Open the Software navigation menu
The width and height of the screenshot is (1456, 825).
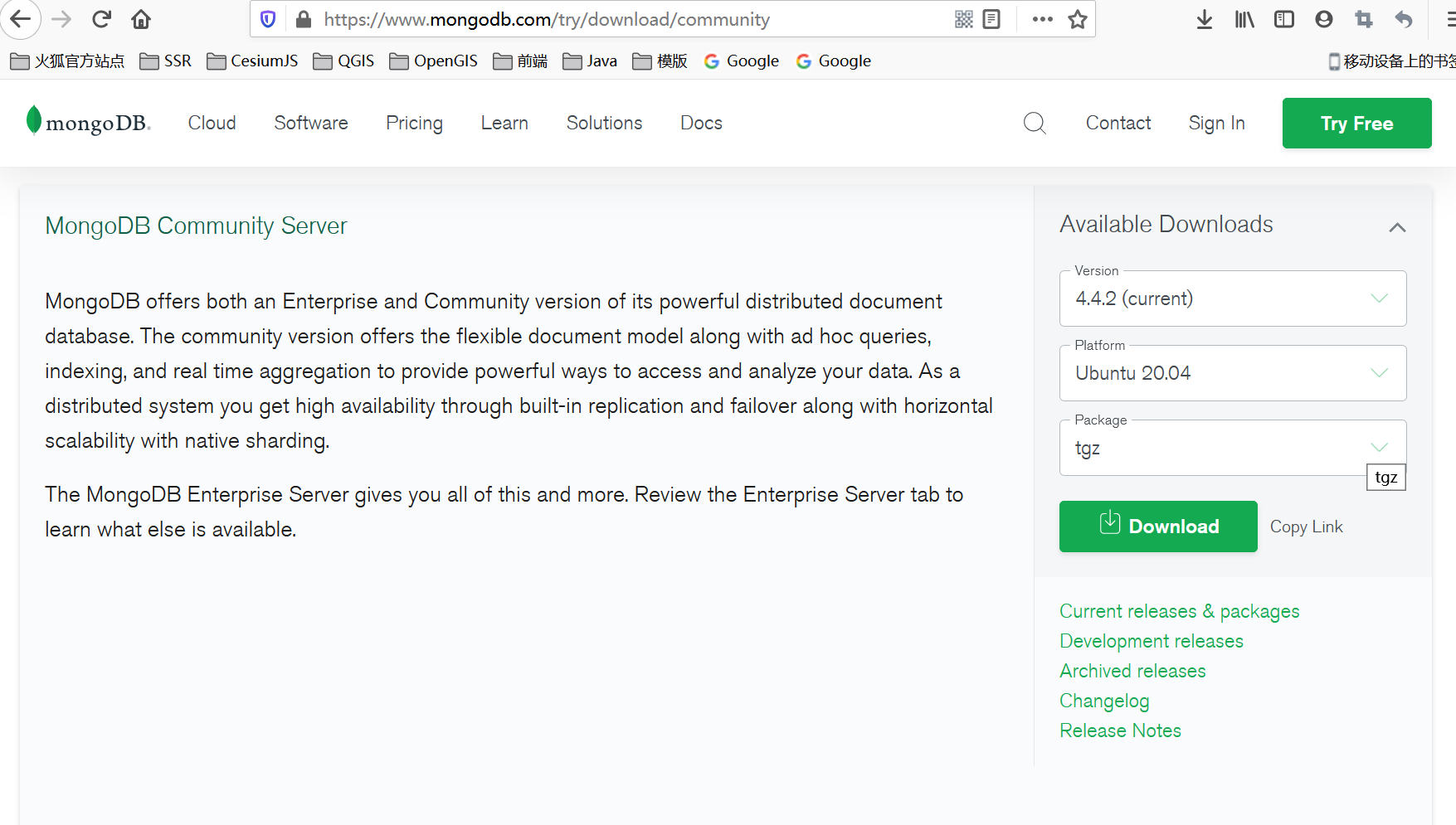311,123
